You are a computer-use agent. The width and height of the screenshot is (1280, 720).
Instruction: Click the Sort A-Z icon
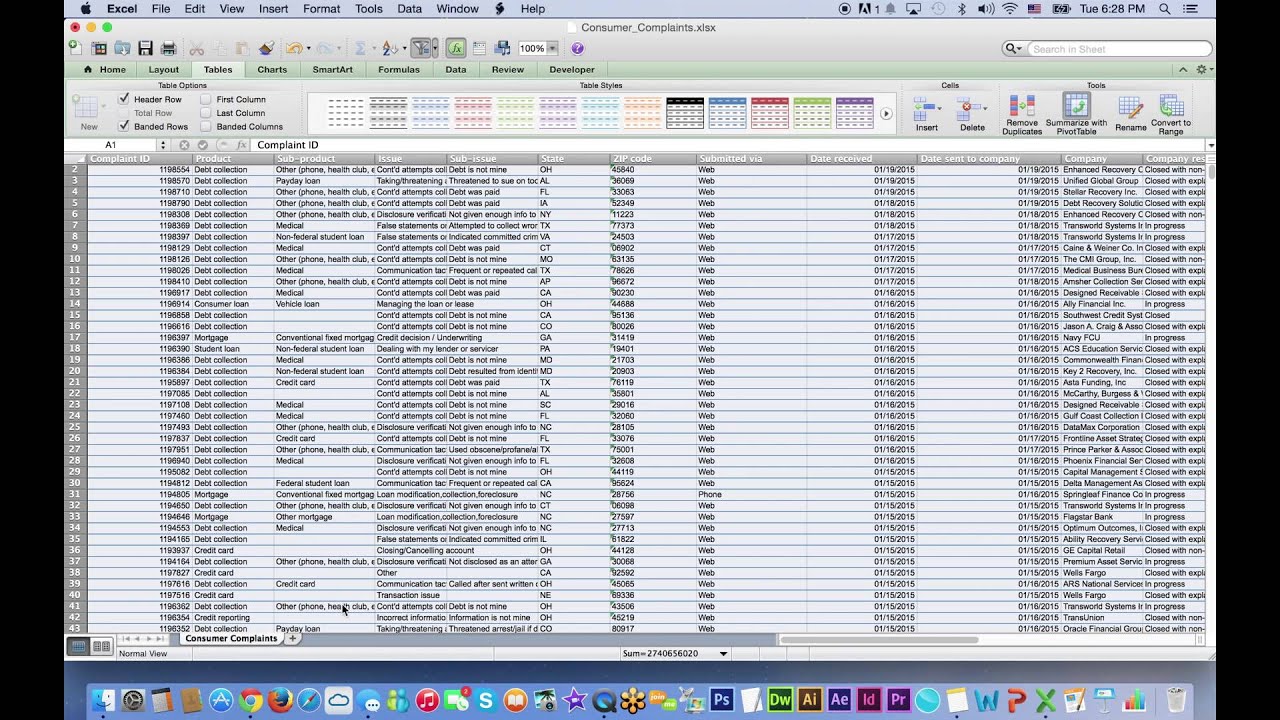389,48
